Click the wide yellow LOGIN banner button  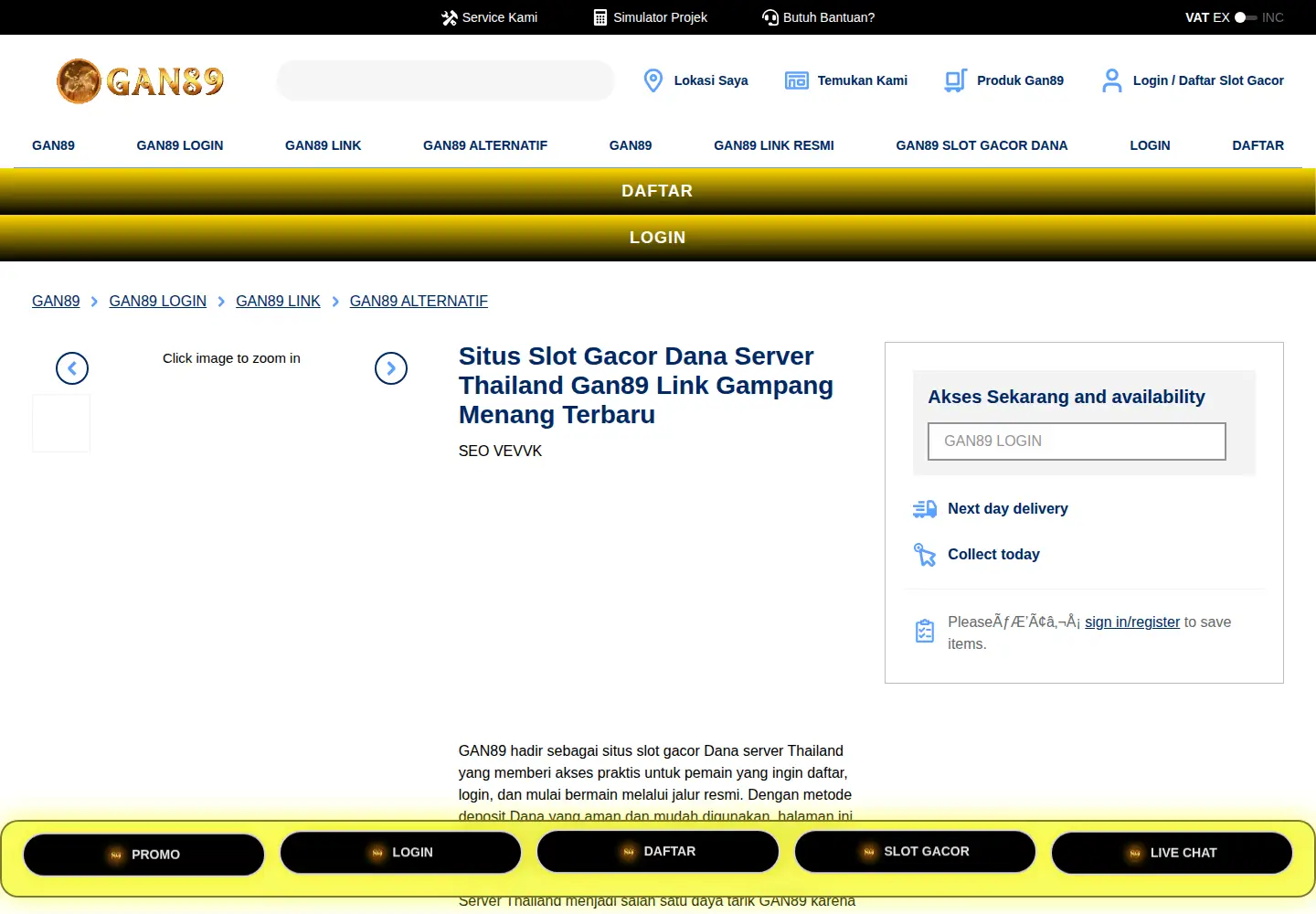658,238
